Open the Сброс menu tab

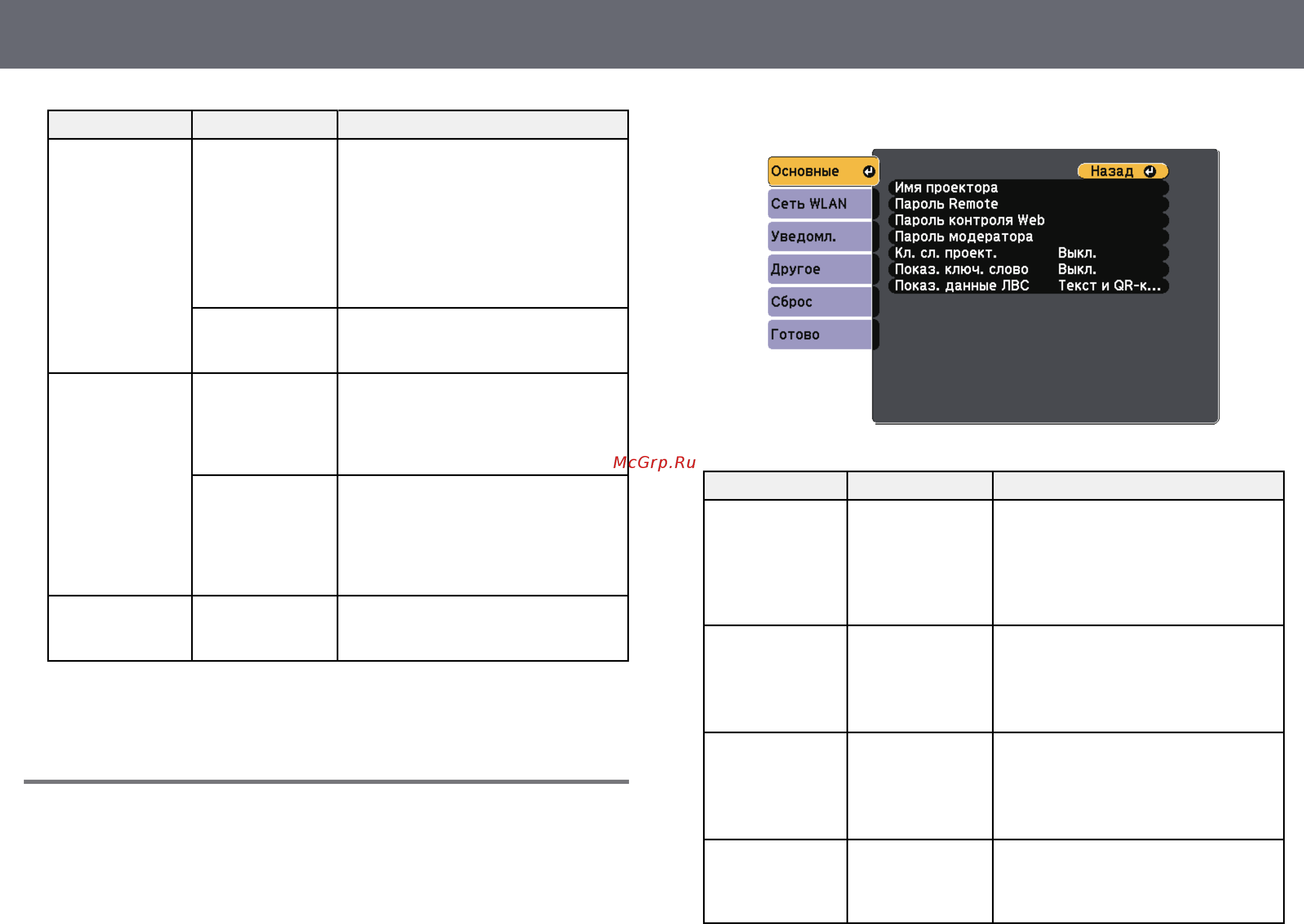point(820,302)
